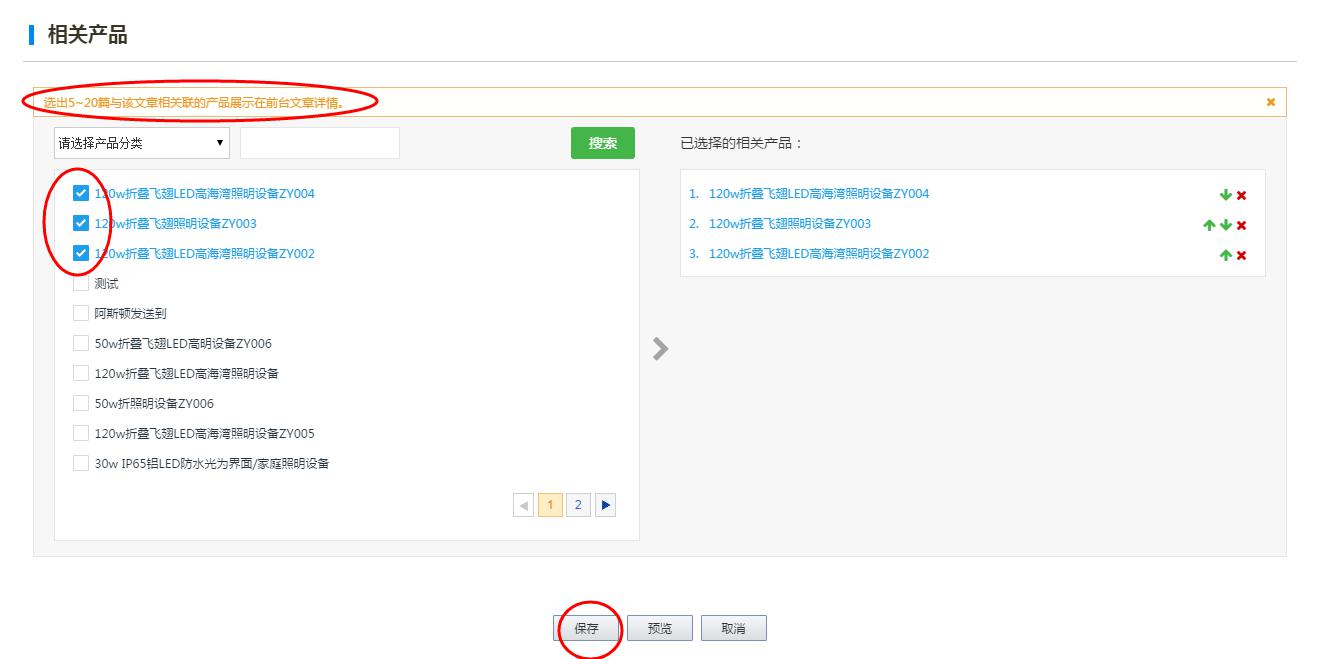Screen dimensions: 1318x659
Task: Move ZY002 selected product up
Action: coord(1226,256)
